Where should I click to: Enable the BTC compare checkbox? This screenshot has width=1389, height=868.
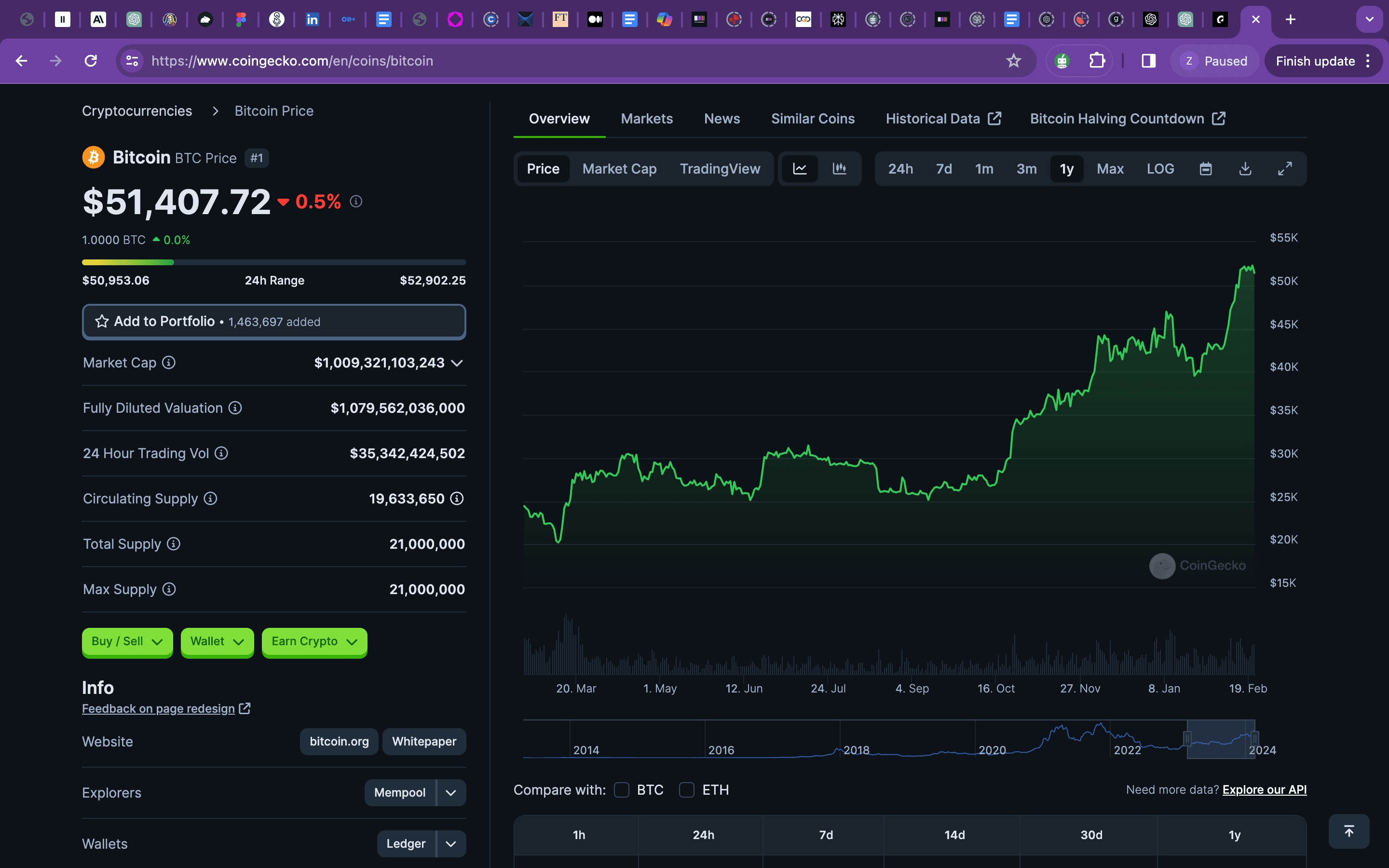(622, 790)
